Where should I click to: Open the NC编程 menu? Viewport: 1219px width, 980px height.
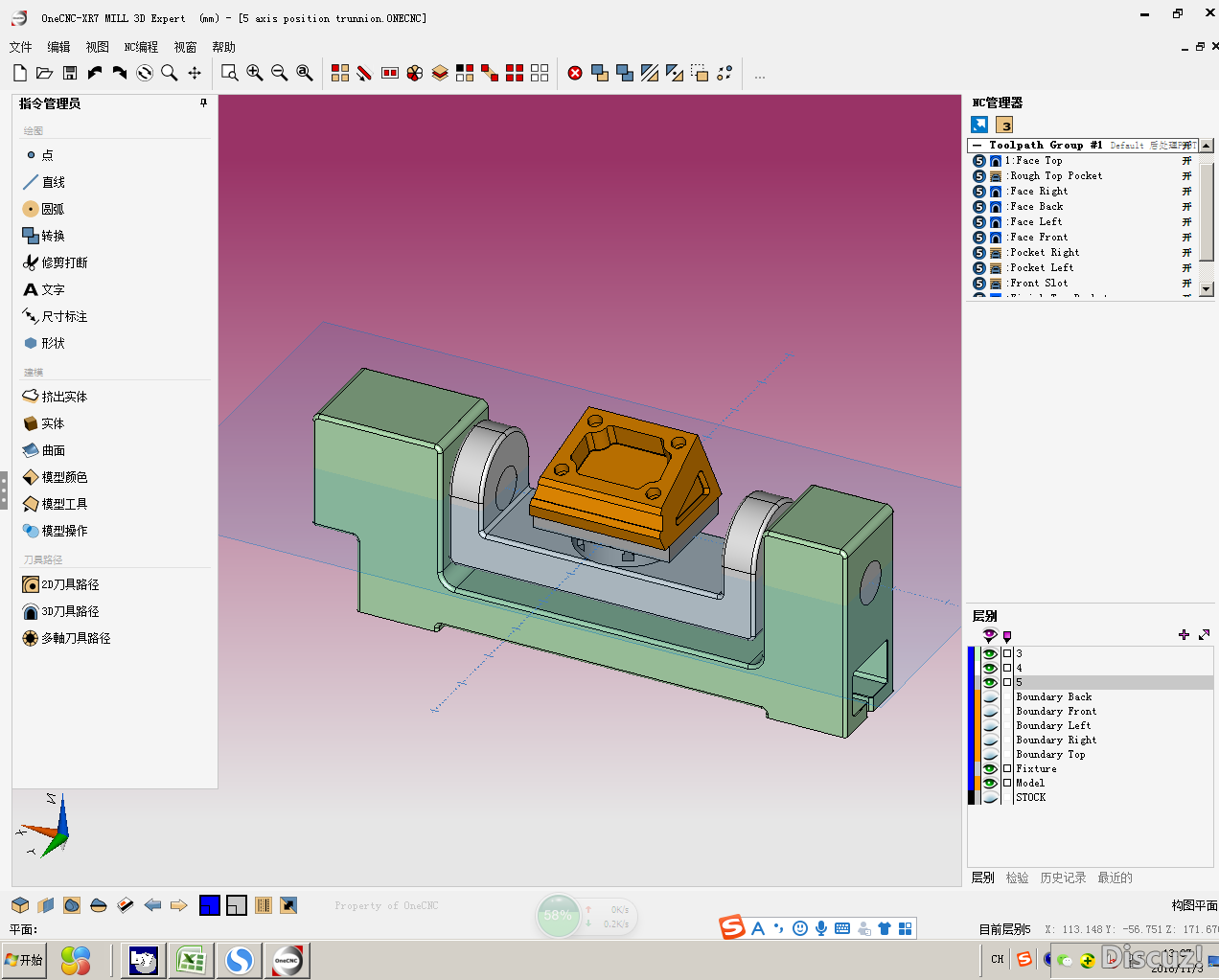point(141,47)
